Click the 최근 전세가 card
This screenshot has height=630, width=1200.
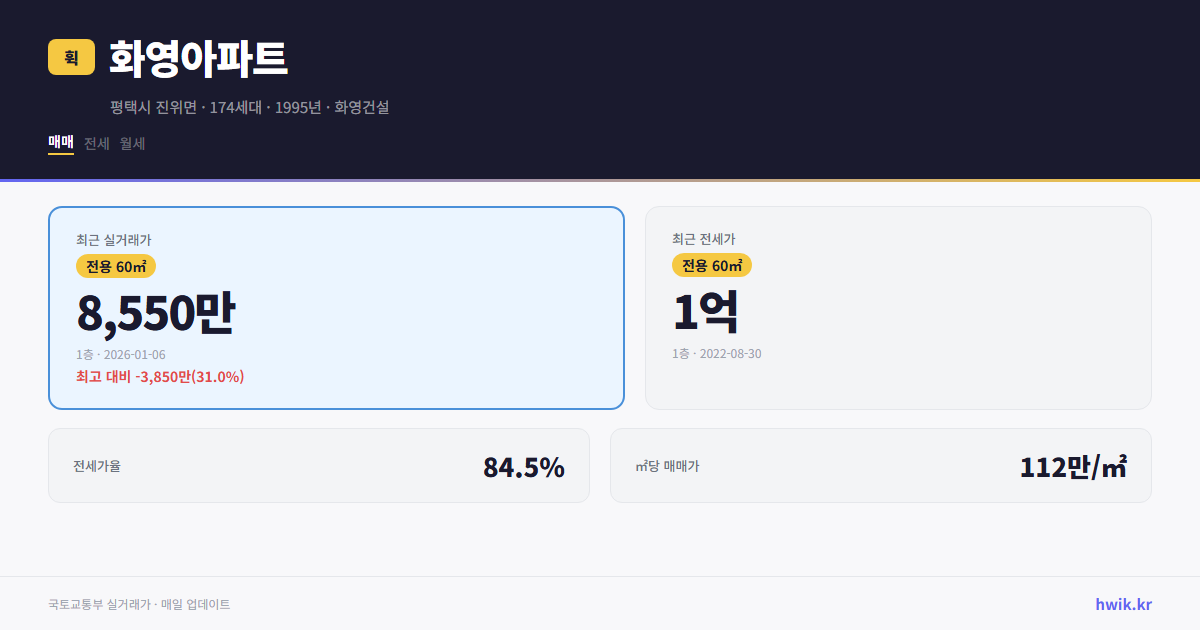tap(898, 307)
